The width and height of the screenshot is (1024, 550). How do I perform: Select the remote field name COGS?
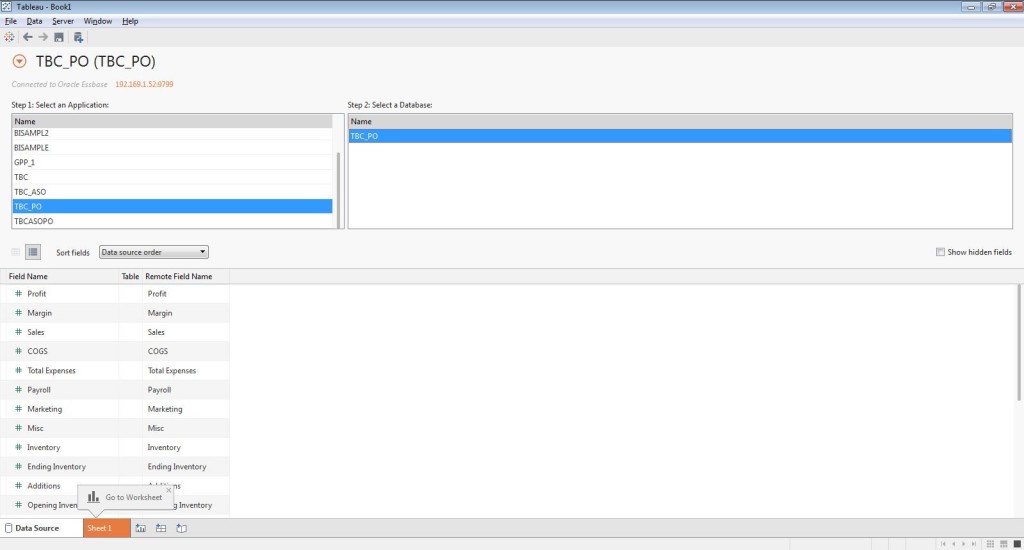pos(157,351)
